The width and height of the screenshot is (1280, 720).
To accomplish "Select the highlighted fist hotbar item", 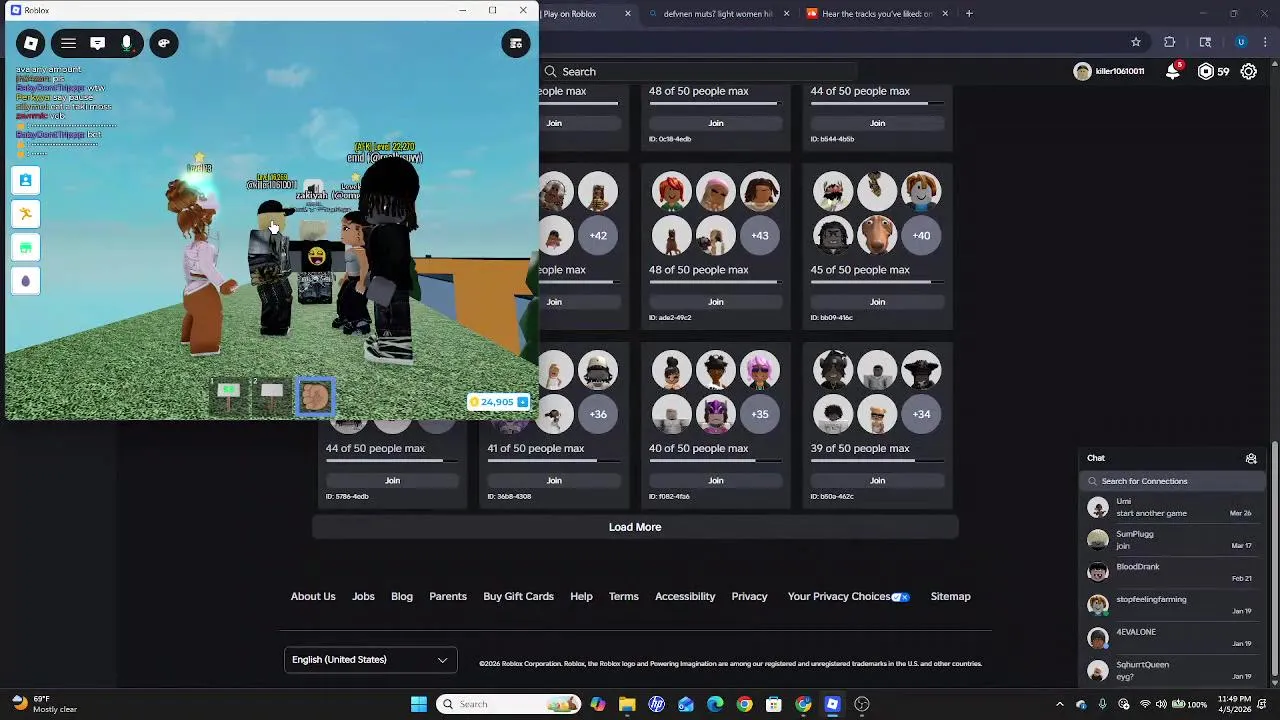I will (315, 397).
